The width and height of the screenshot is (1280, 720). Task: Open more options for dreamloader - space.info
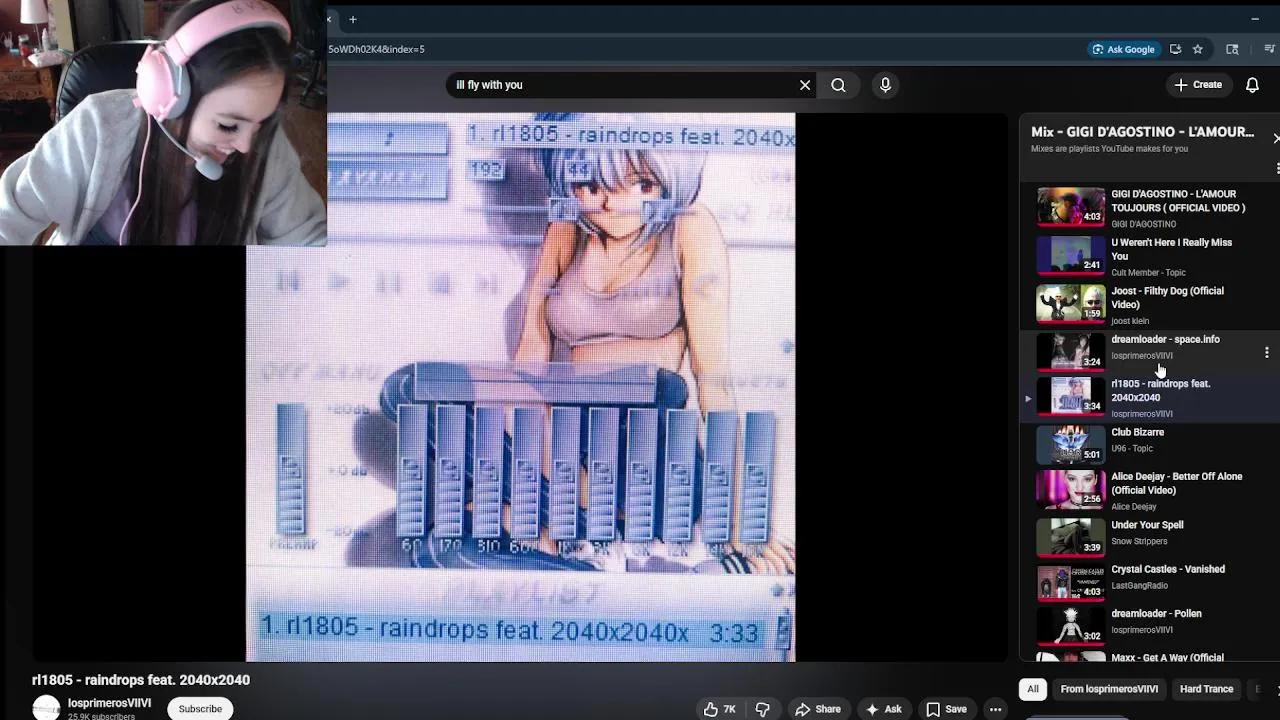pyautogui.click(x=1266, y=352)
